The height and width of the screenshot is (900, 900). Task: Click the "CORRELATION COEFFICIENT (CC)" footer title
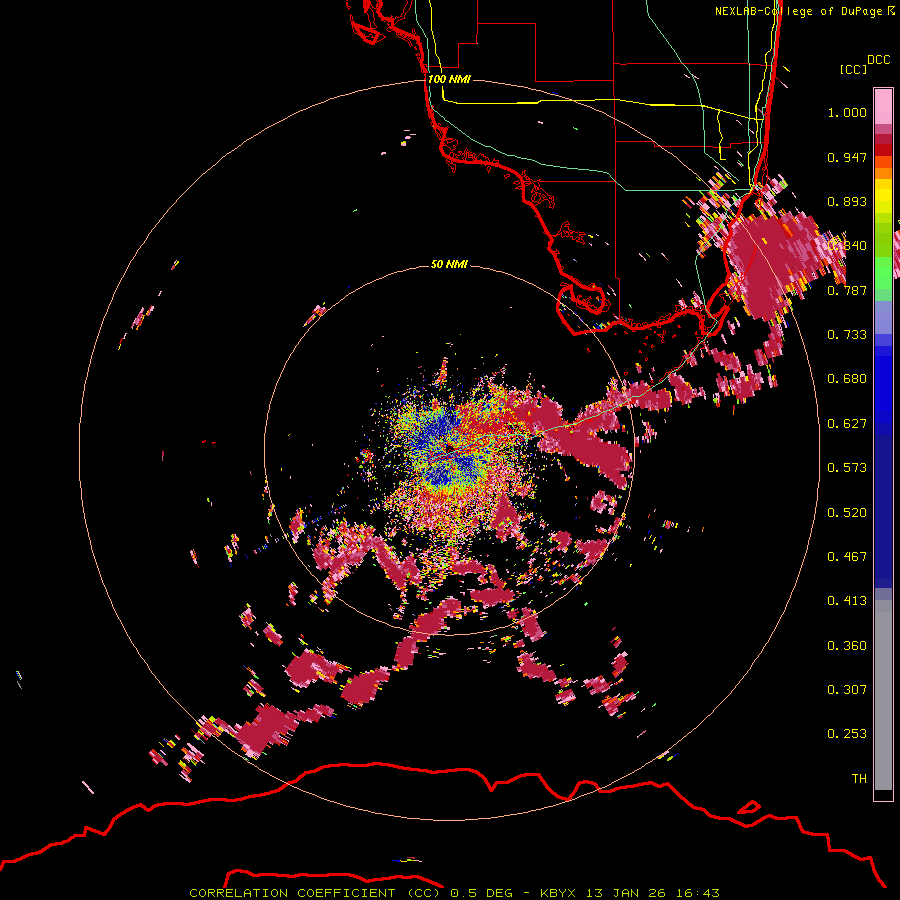pos(315,893)
